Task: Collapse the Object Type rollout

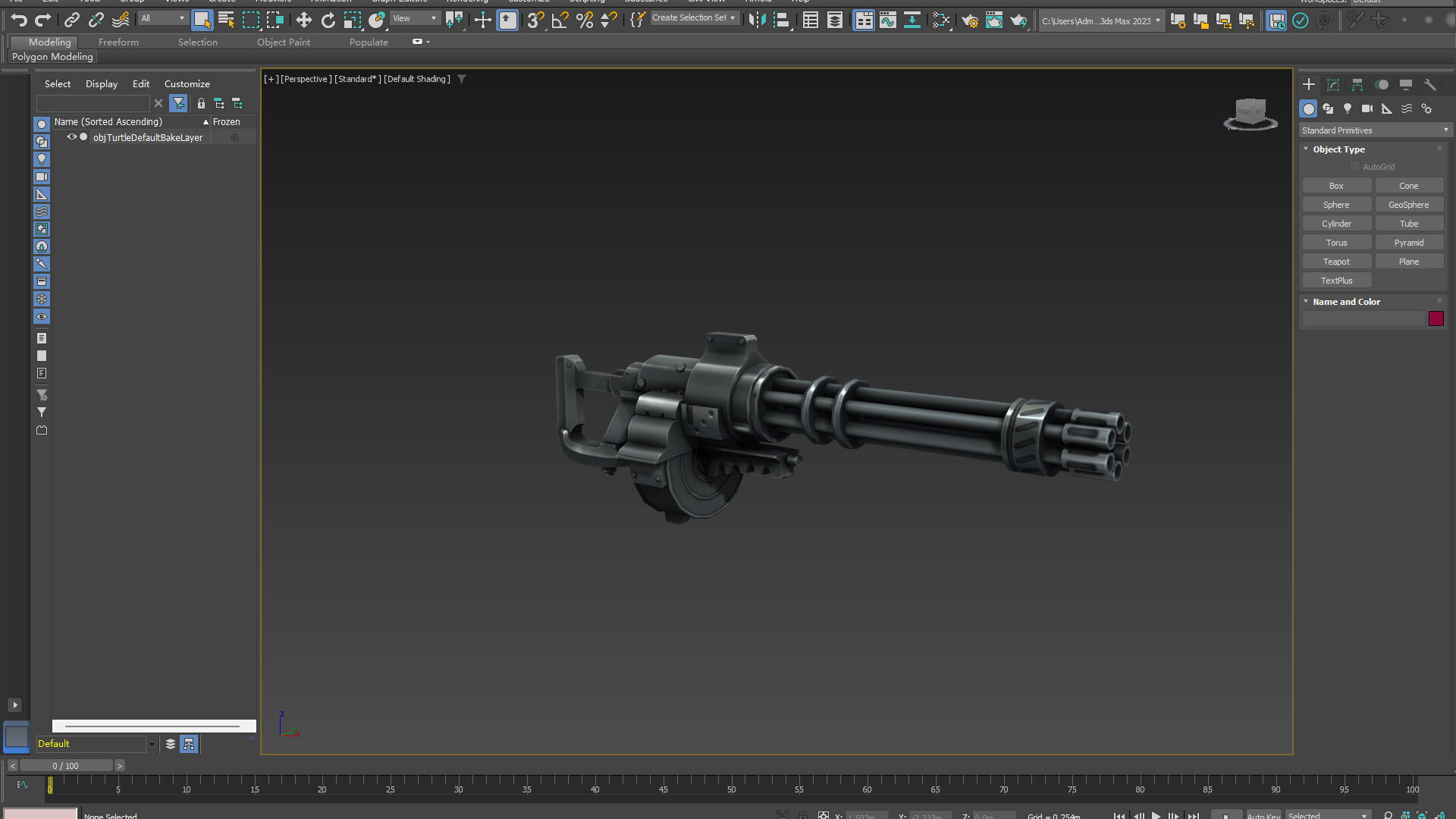Action: (1338, 149)
